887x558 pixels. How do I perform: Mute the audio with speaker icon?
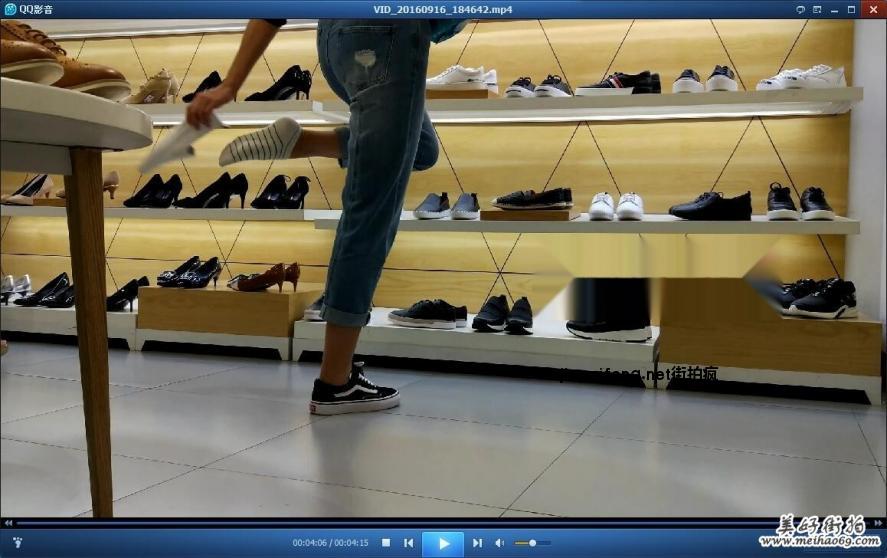(x=500, y=543)
